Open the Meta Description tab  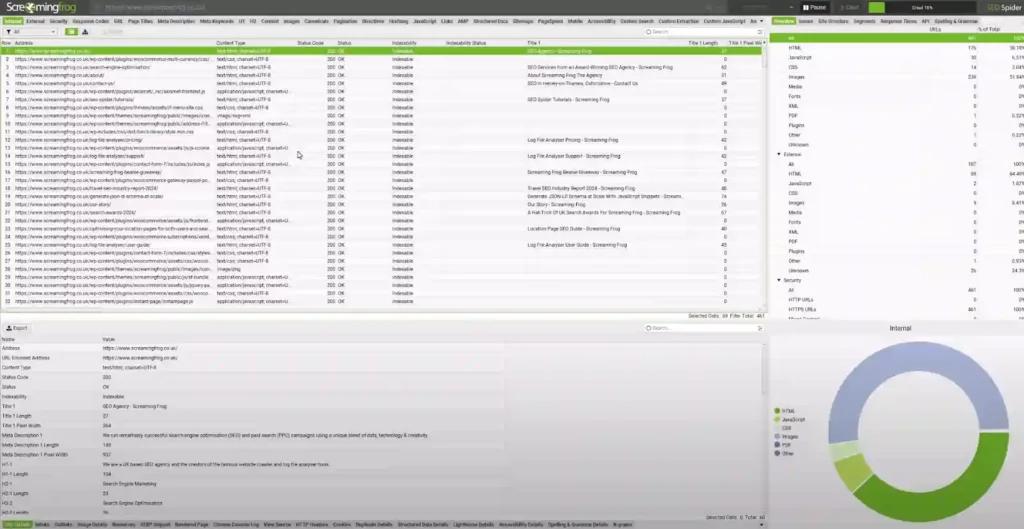pyautogui.click(x=176, y=21)
